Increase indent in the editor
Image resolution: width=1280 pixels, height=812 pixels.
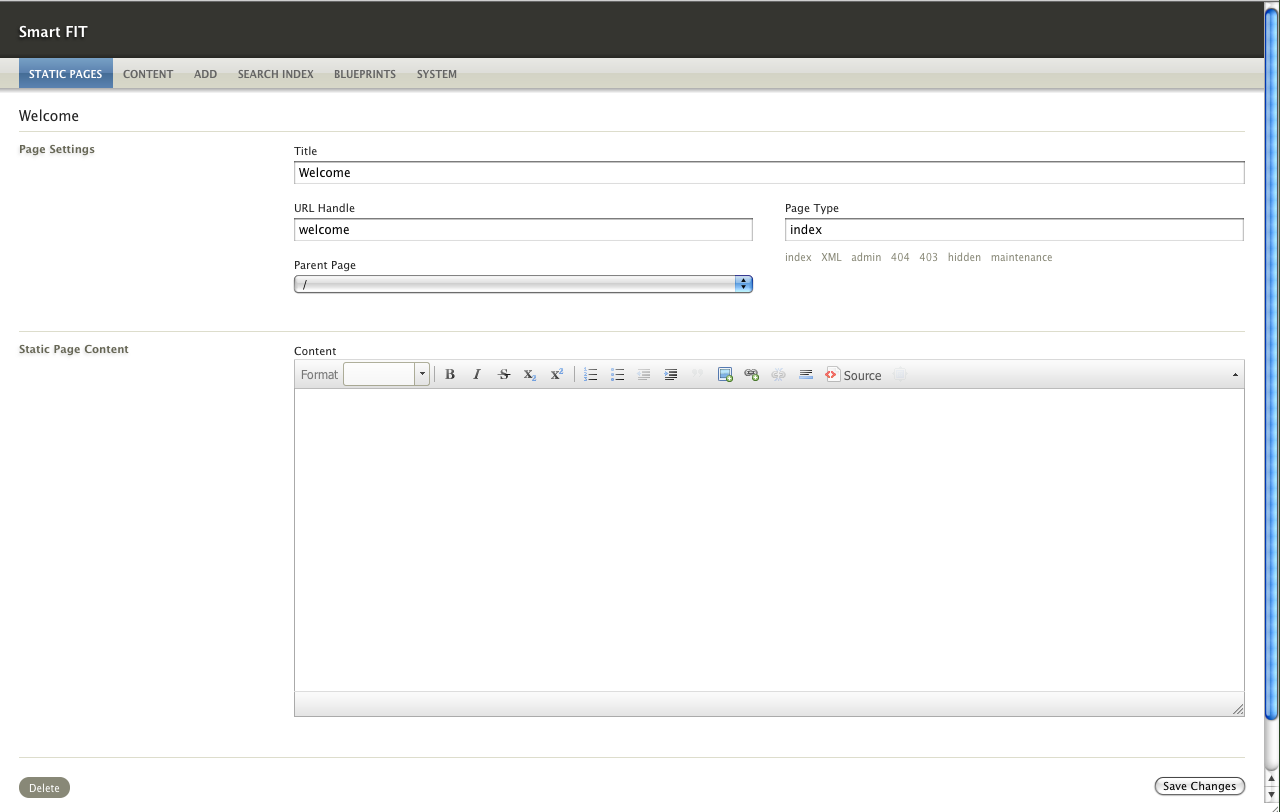coord(671,375)
